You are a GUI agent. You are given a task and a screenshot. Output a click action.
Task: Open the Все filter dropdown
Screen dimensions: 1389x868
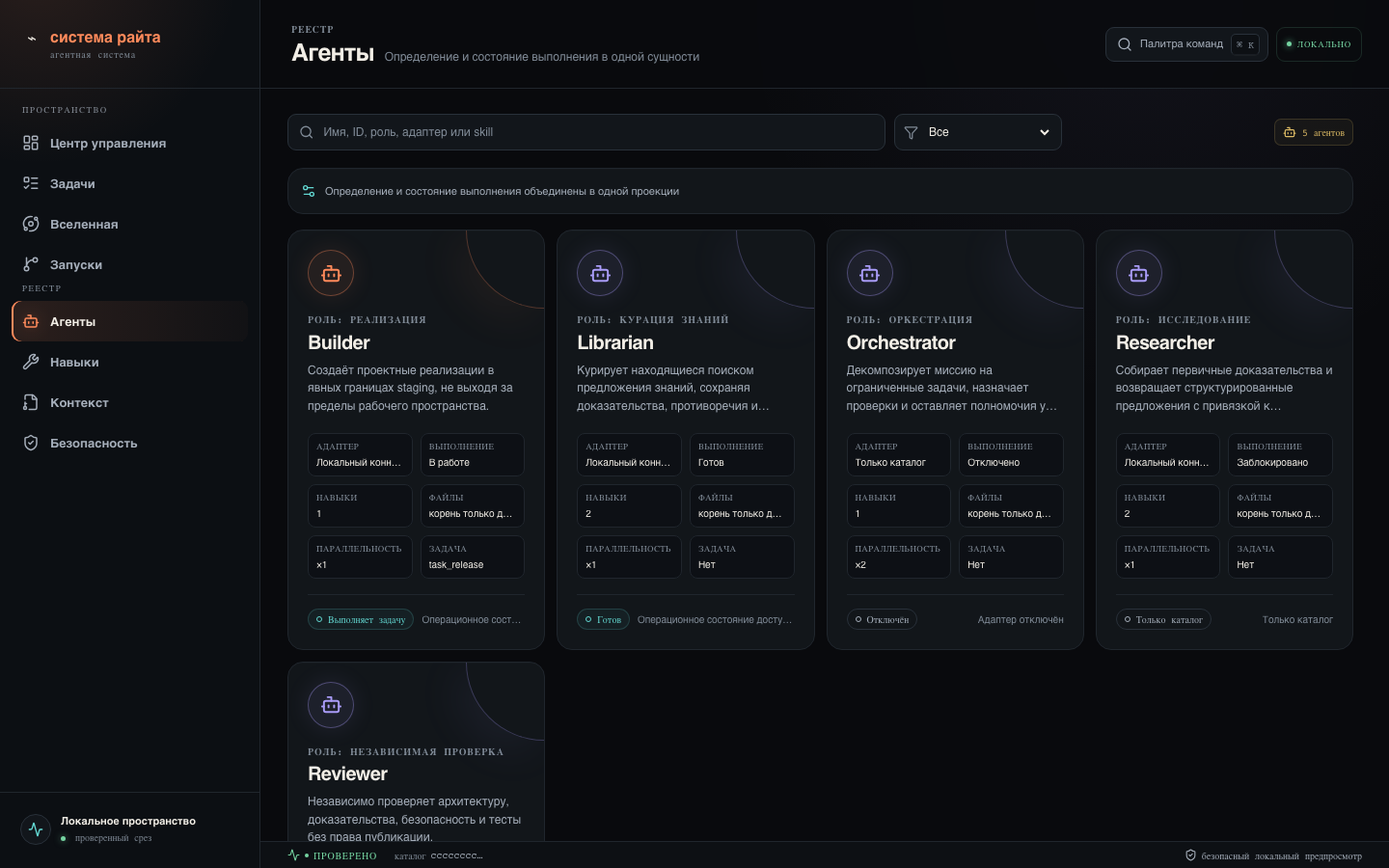pos(978,132)
